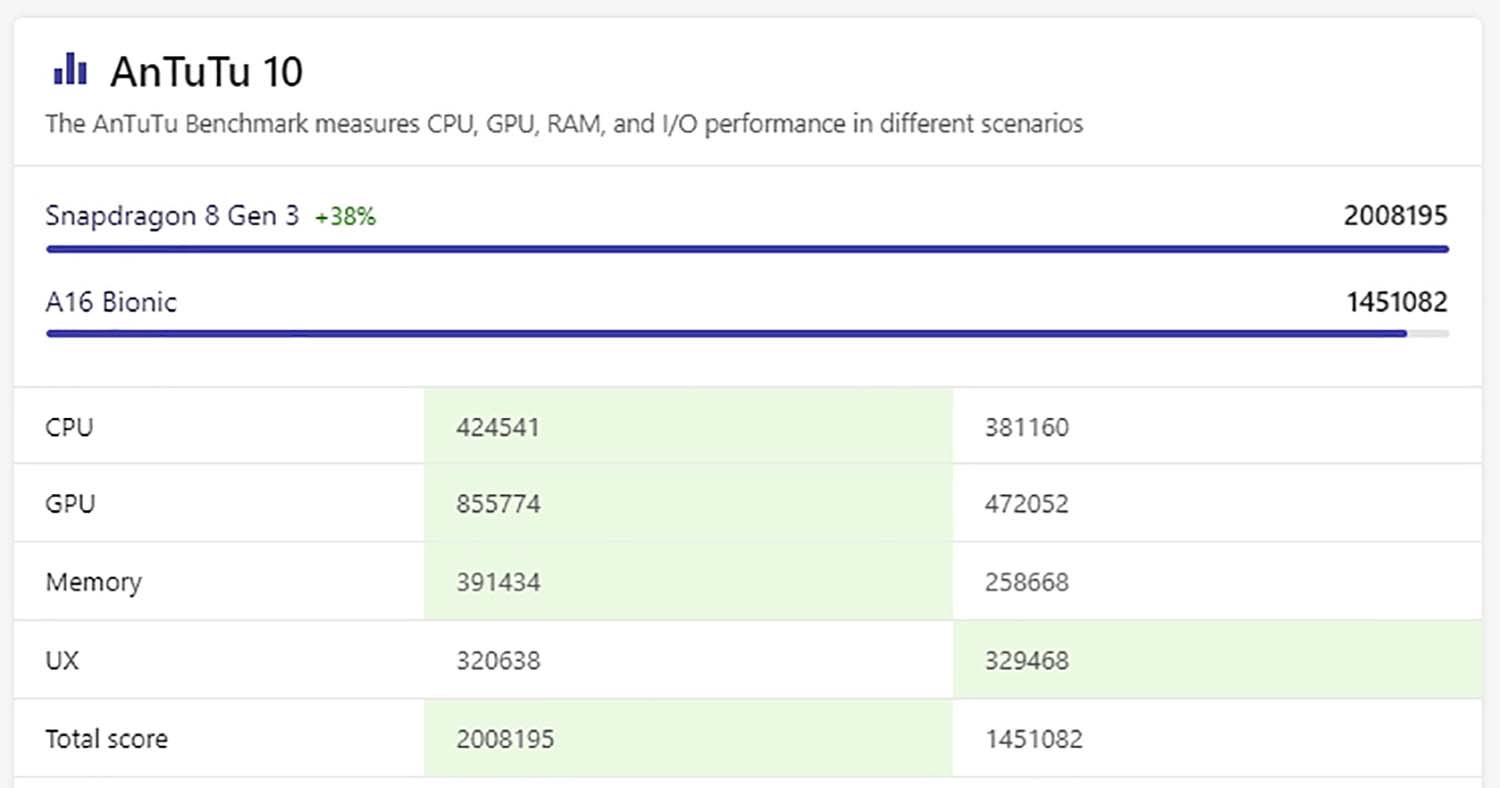1500x788 pixels.
Task: Click the AnTuTu Benchmark description text
Action: click(x=564, y=125)
